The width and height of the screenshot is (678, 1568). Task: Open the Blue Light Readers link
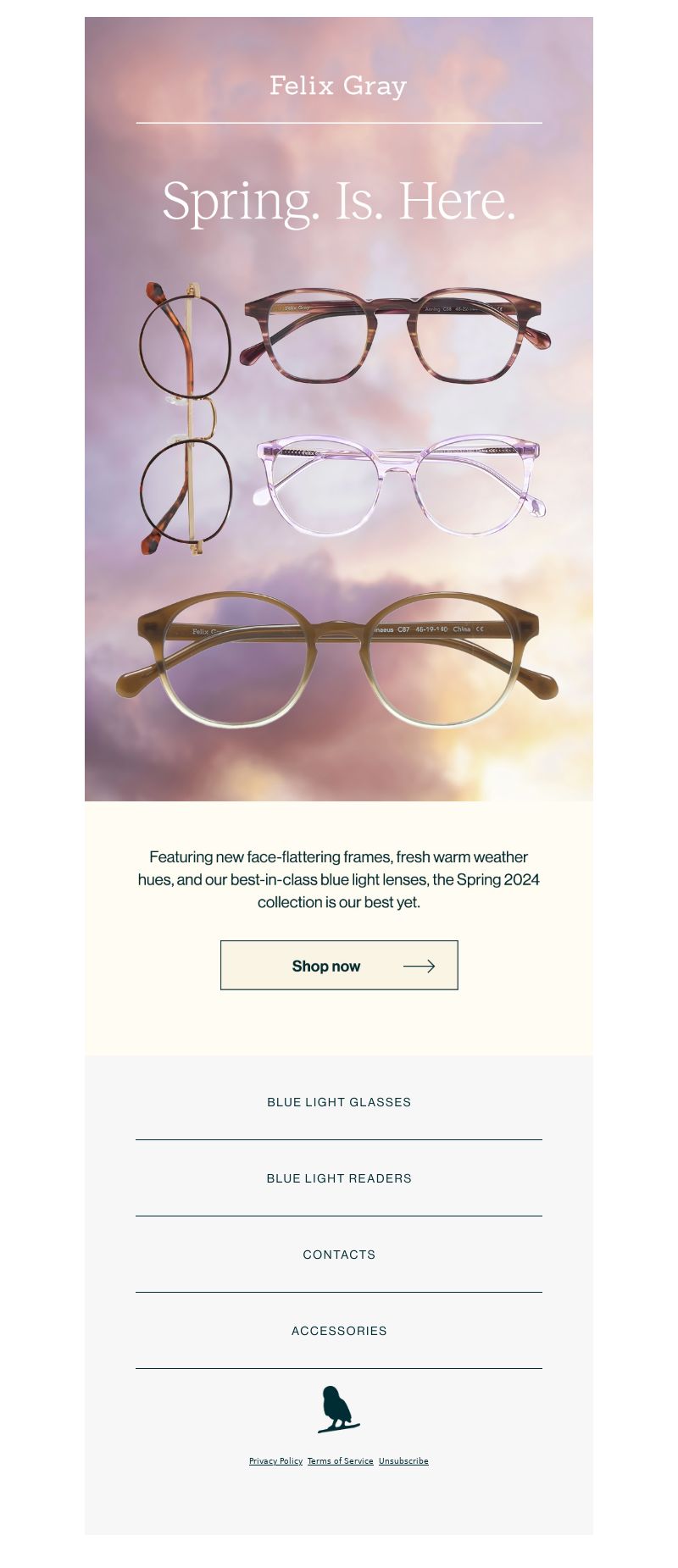(x=339, y=1178)
